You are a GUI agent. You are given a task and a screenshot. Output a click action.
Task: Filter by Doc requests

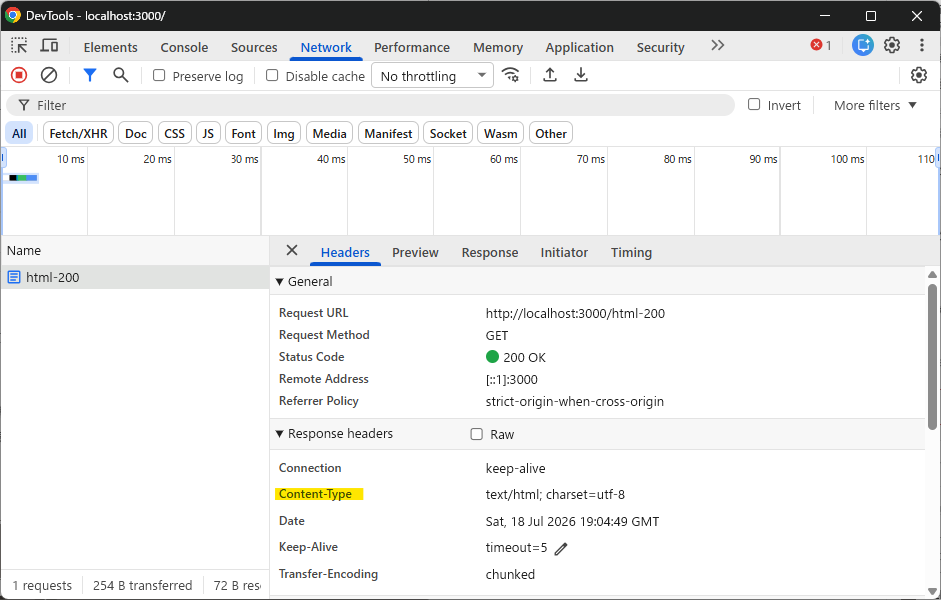[x=136, y=133]
